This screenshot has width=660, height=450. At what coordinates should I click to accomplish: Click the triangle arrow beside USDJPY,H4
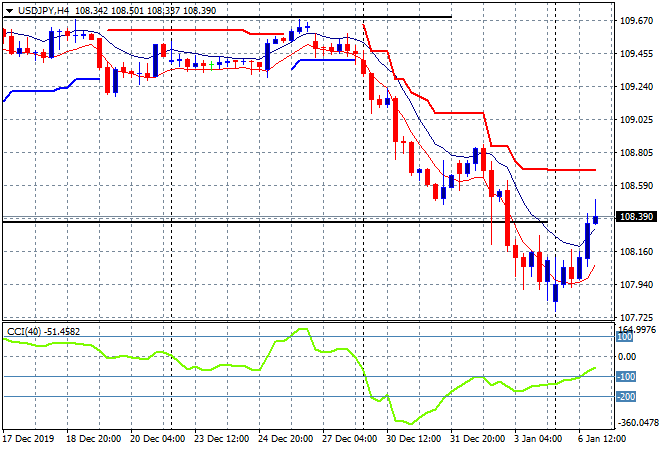coord(10,9)
